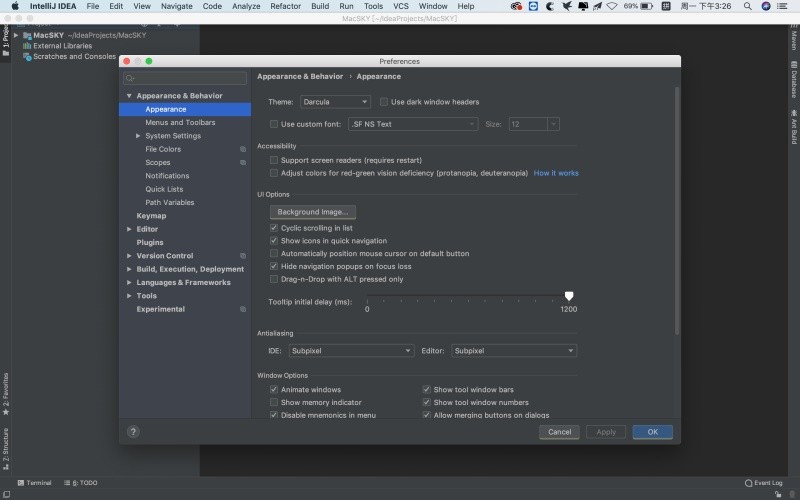Image resolution: width=800 pixels, height=500 pixels.
Task: Enable Support screen readers checkbox
Action: pyautogui.click(x=273, y=160)
